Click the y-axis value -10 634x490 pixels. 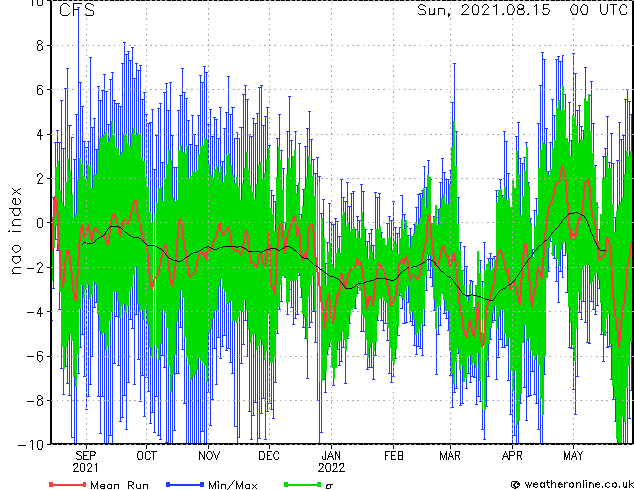pos(31,445)
